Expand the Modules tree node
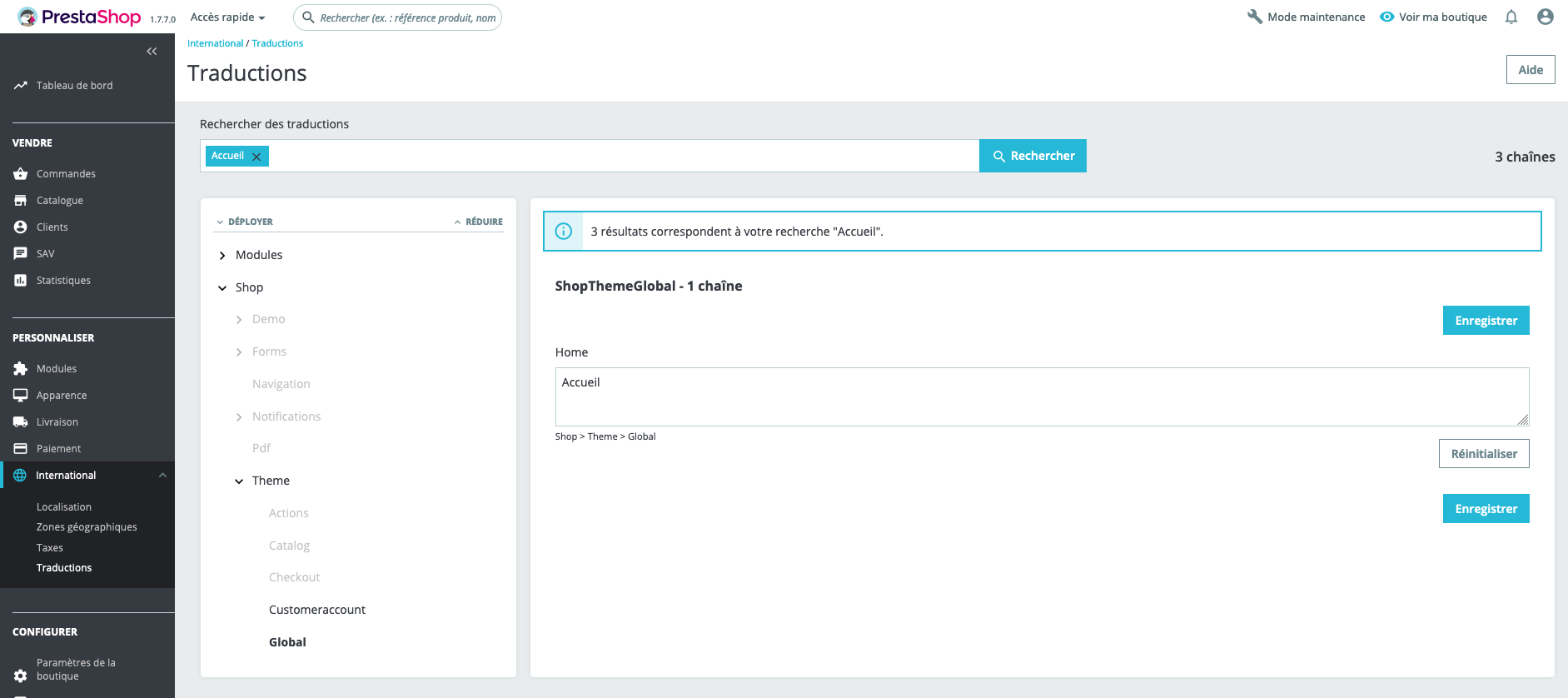Image resolution: width=1568 pixels, height=698 pixels. 222,256
